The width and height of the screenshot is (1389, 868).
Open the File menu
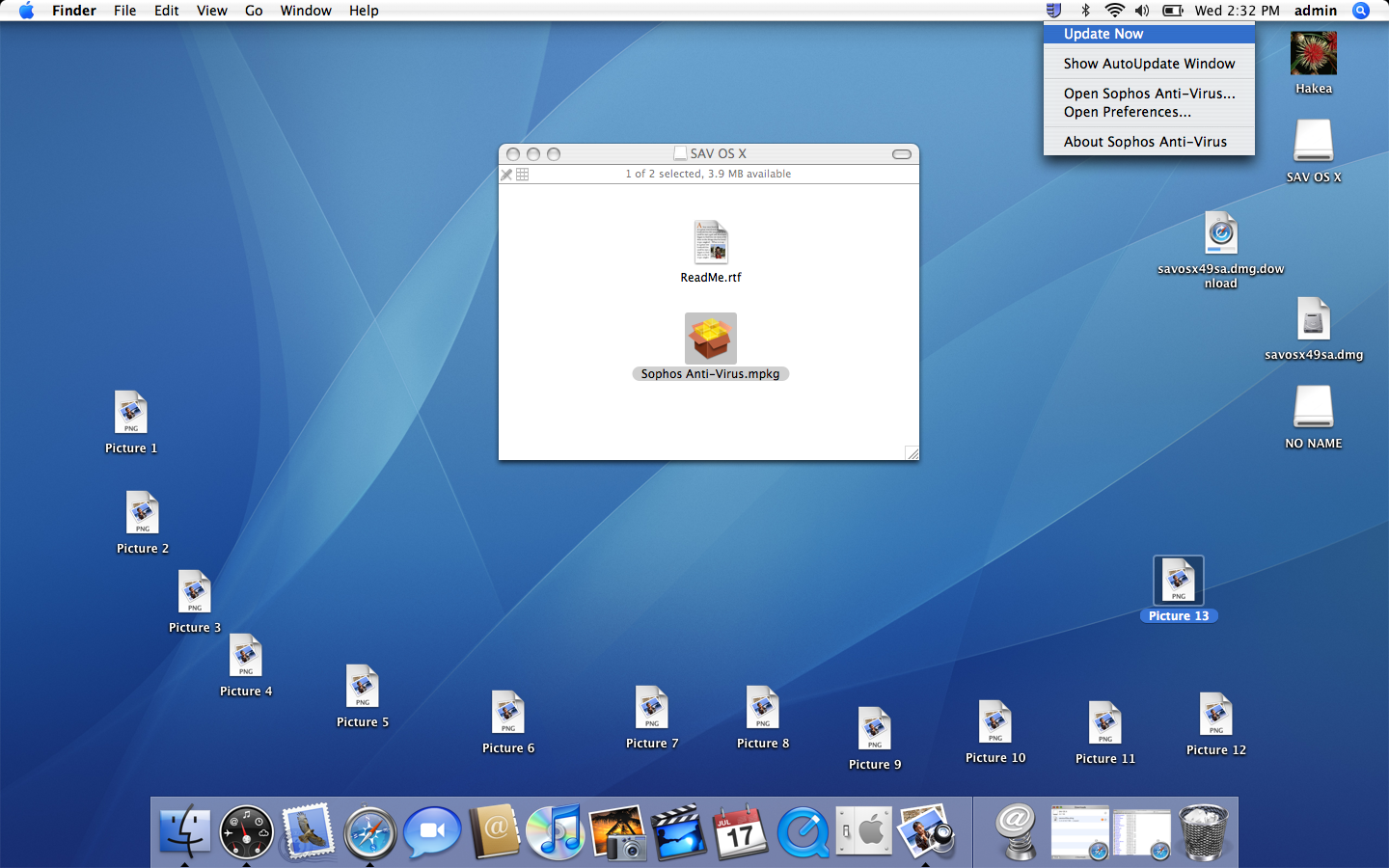point(124,11)
